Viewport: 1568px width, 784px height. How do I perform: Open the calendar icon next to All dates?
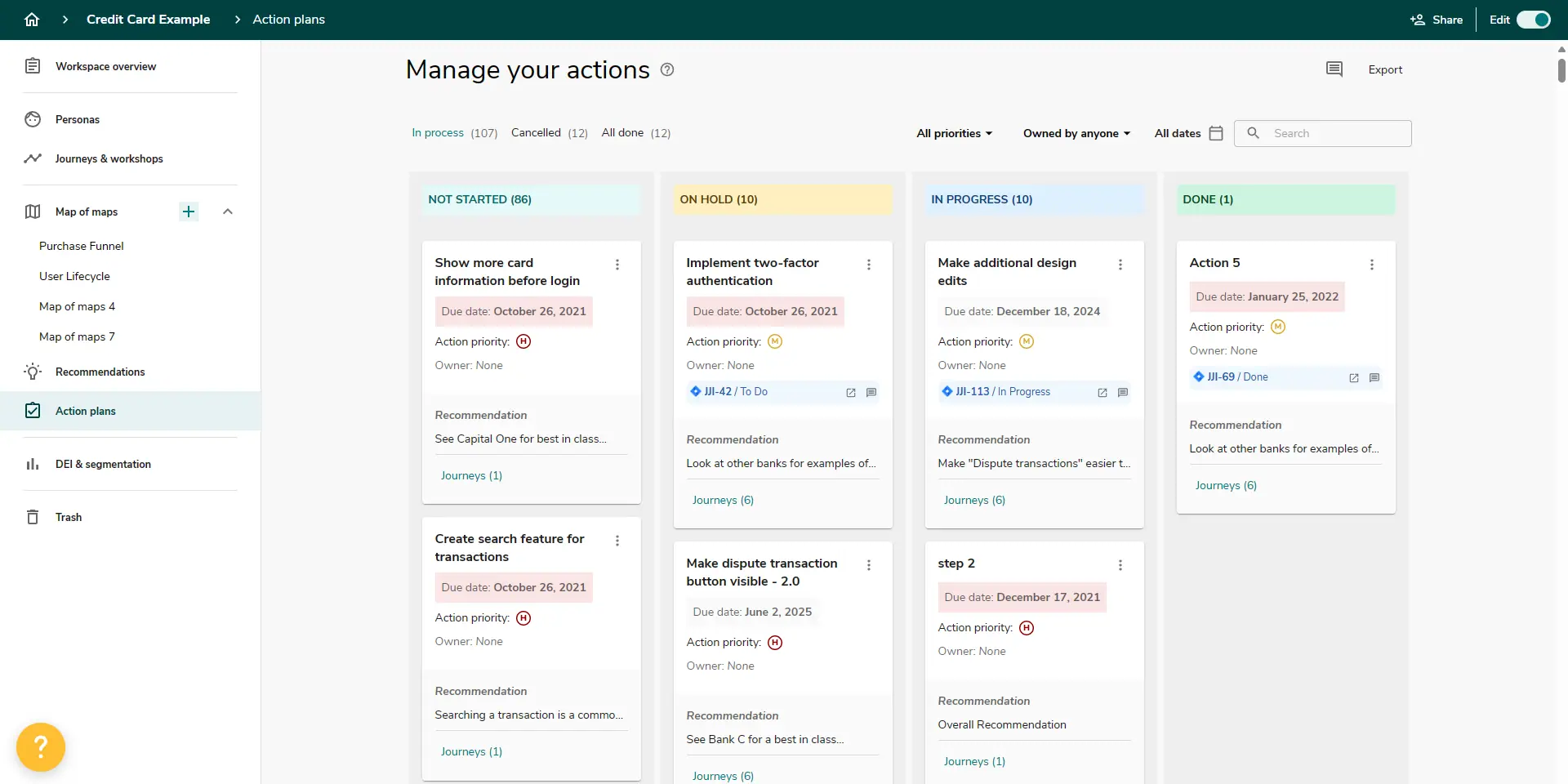coord(1215,133)
